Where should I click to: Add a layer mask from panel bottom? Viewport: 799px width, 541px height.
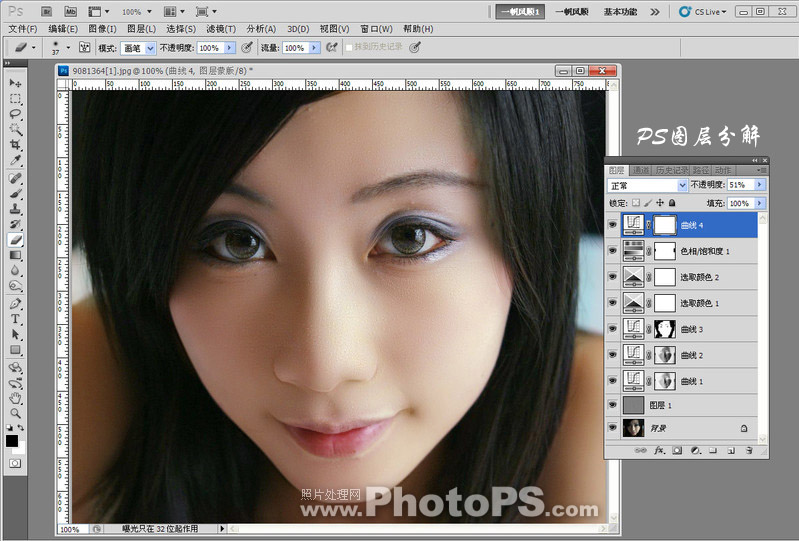[x=677, y=450]
